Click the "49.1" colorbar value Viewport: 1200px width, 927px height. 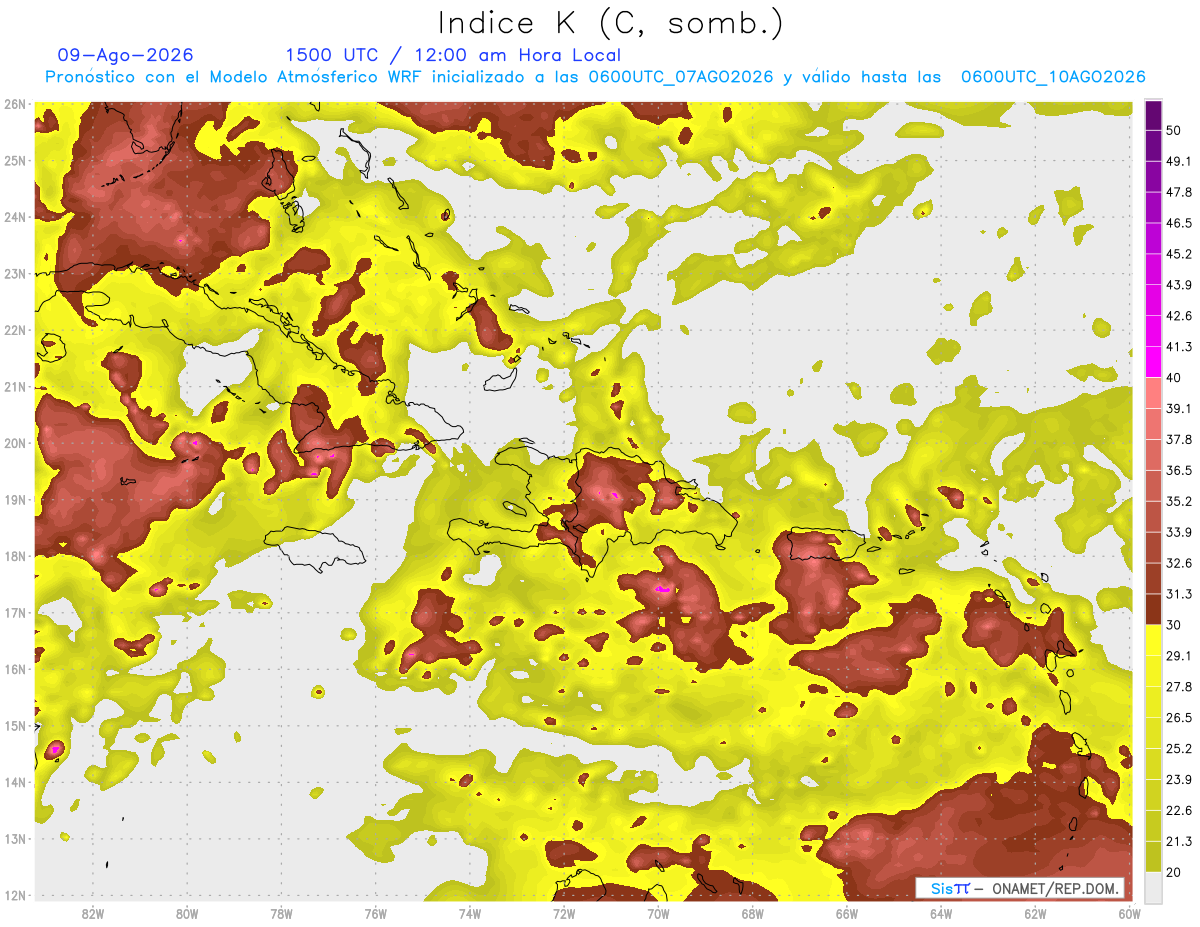click(x=1178, y=161)
